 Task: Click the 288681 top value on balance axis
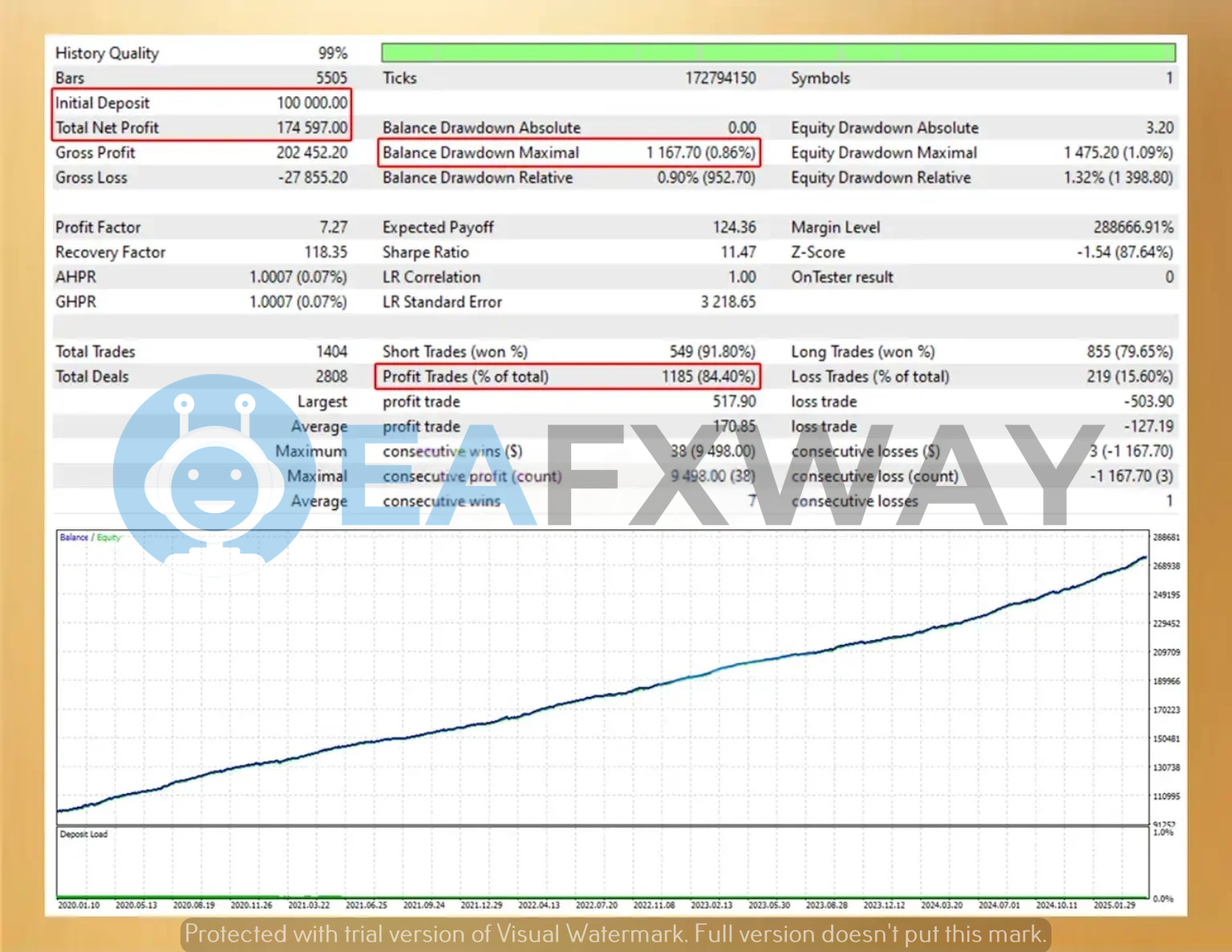tap(1166, 537)
